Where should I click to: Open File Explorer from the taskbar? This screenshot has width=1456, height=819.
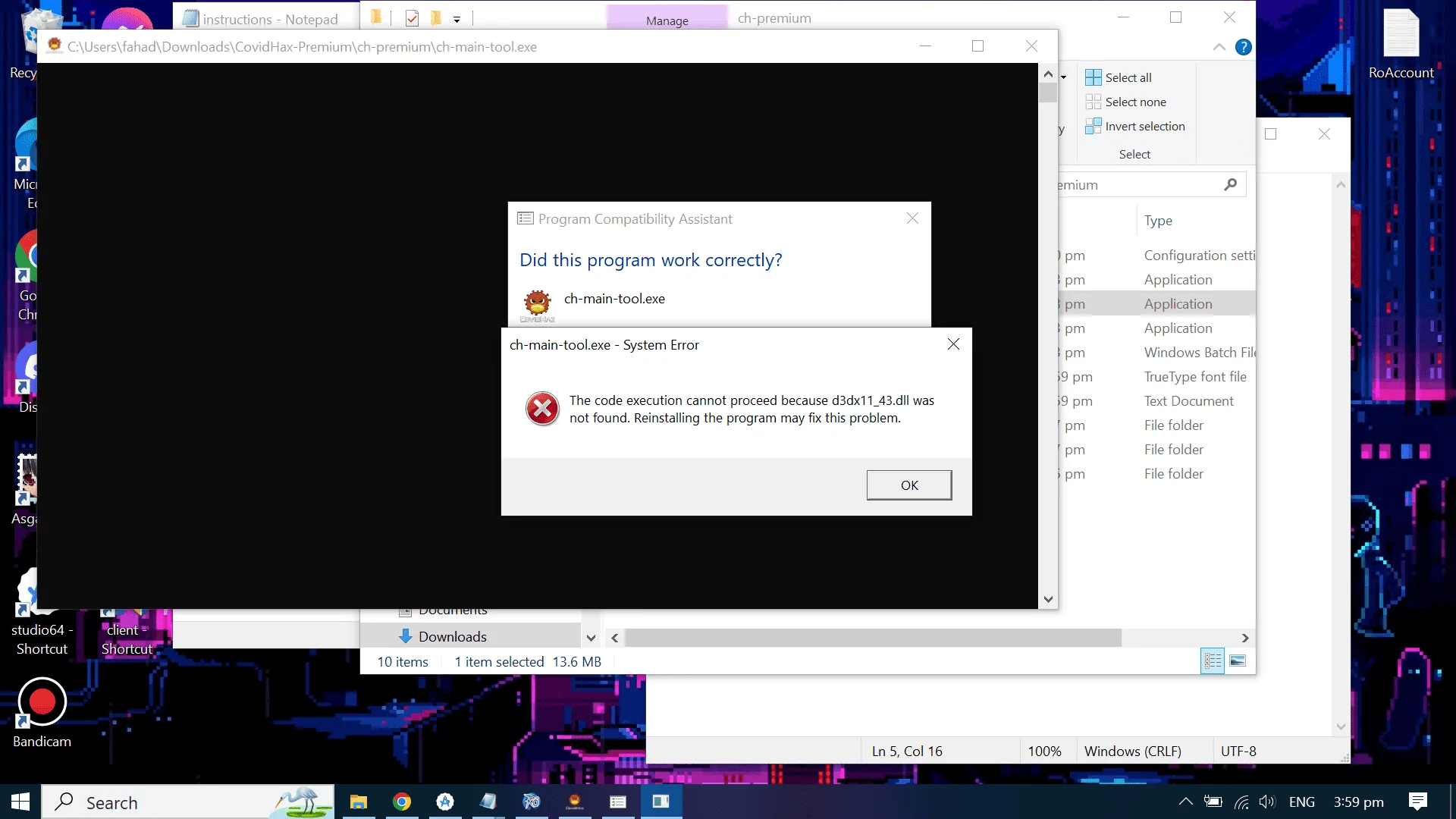tap(359, 802)
